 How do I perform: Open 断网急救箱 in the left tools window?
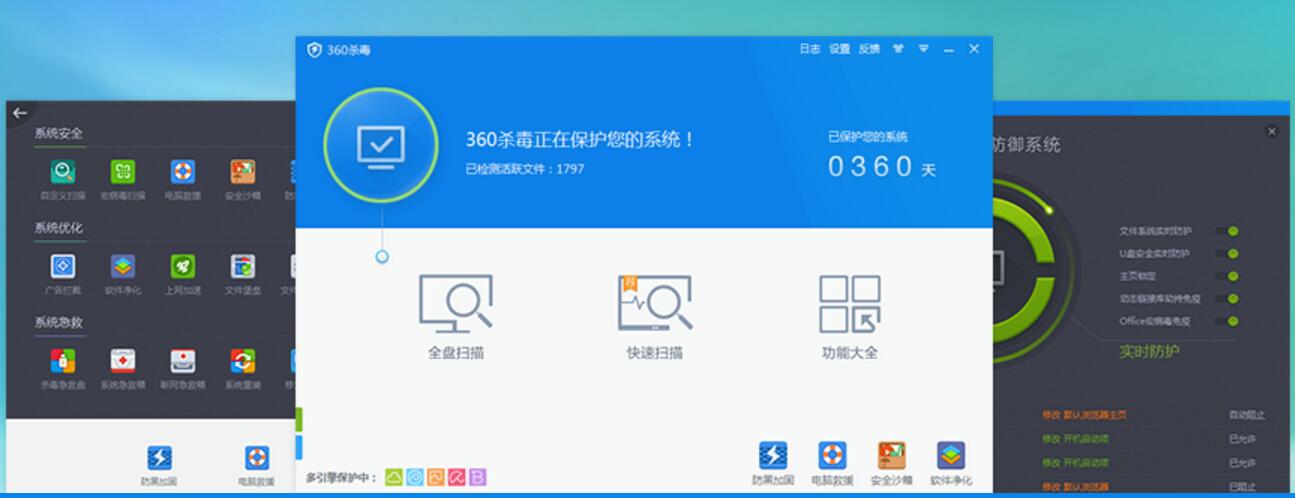click(x=182, y=368)
